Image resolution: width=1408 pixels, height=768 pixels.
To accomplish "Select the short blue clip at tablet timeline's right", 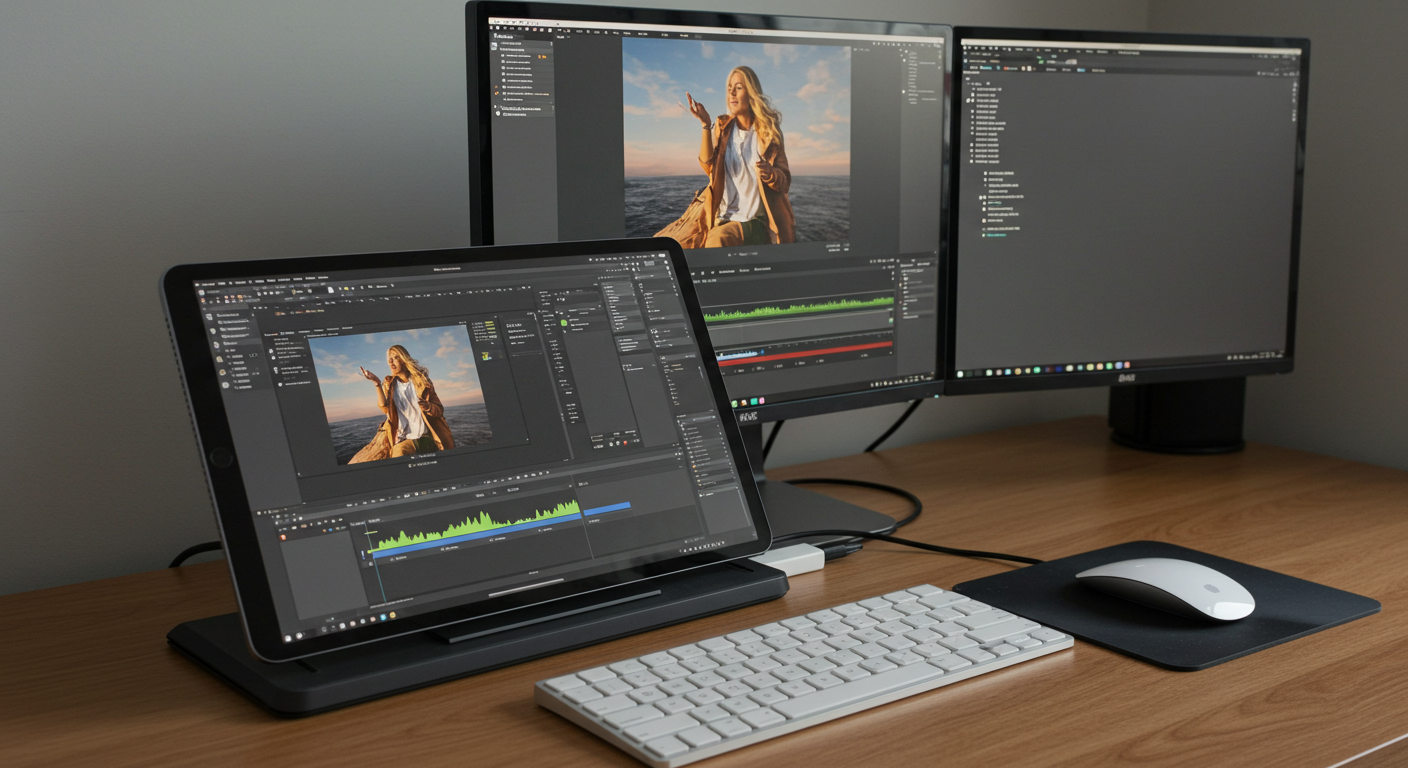I will pos(607,509).
